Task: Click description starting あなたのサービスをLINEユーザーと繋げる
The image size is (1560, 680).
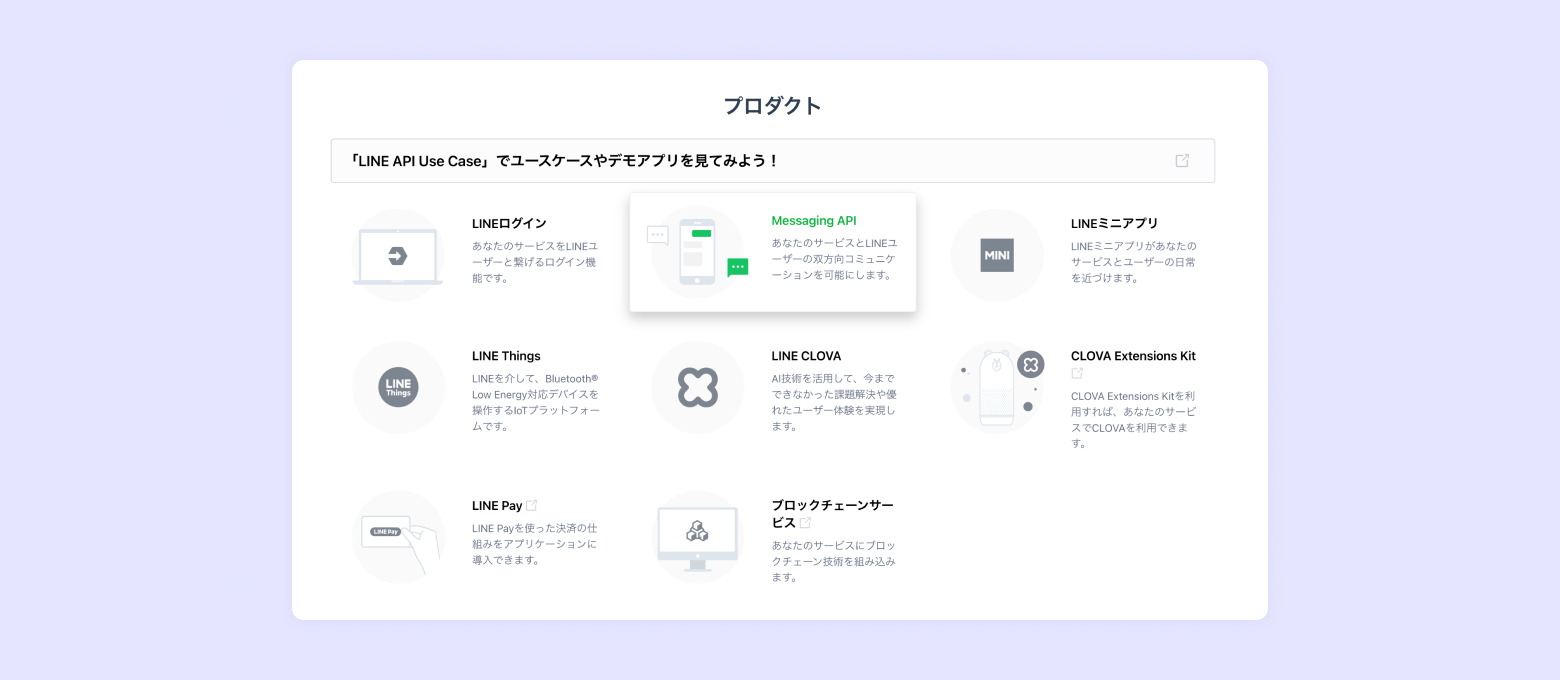Action: [536, 262]
